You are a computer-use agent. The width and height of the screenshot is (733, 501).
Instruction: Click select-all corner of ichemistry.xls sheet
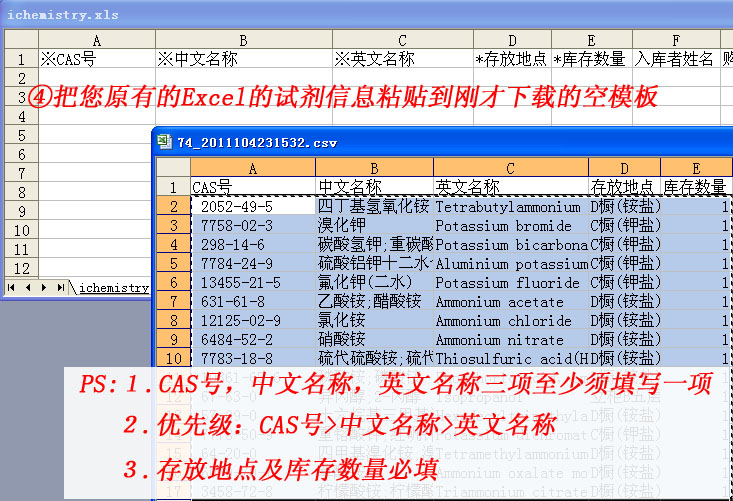pyautogui.click(x=19, y=40)
